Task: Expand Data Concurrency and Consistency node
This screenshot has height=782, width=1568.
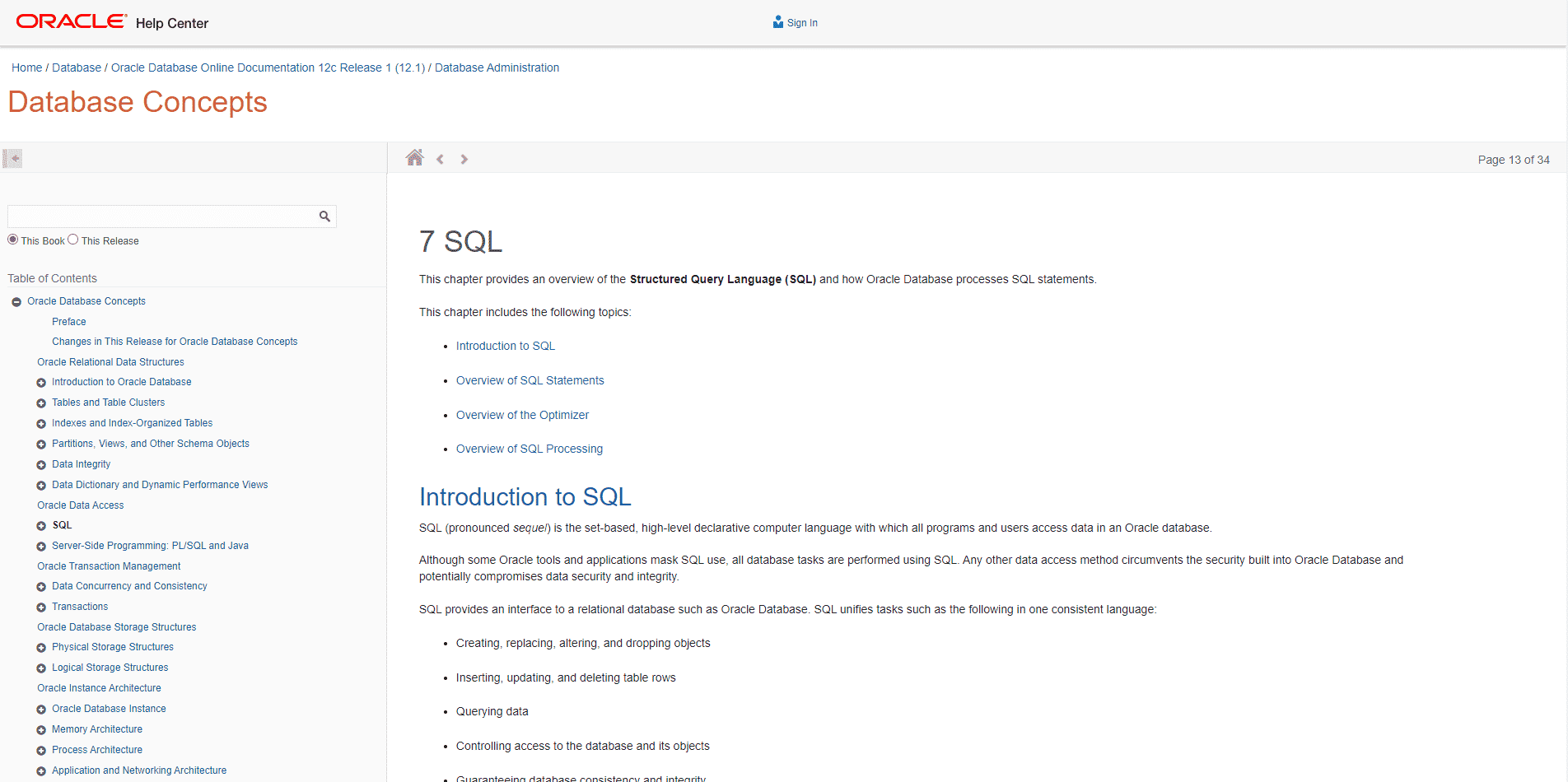Action: (41, 587)
